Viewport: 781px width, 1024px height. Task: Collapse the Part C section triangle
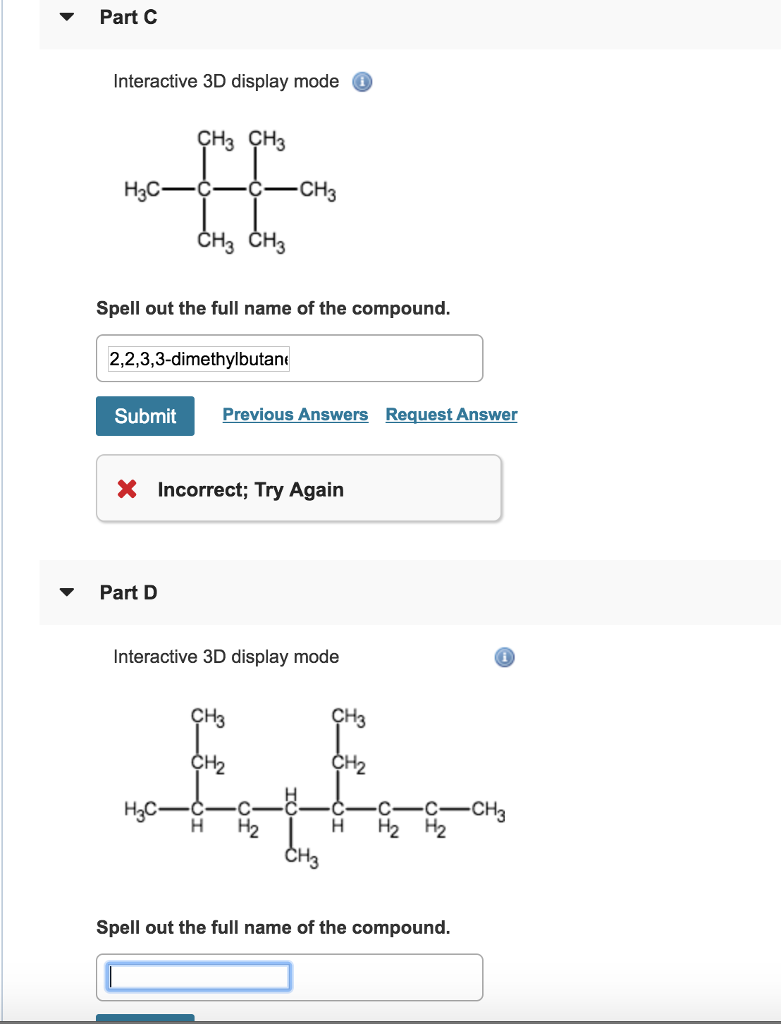coord(67,17)
